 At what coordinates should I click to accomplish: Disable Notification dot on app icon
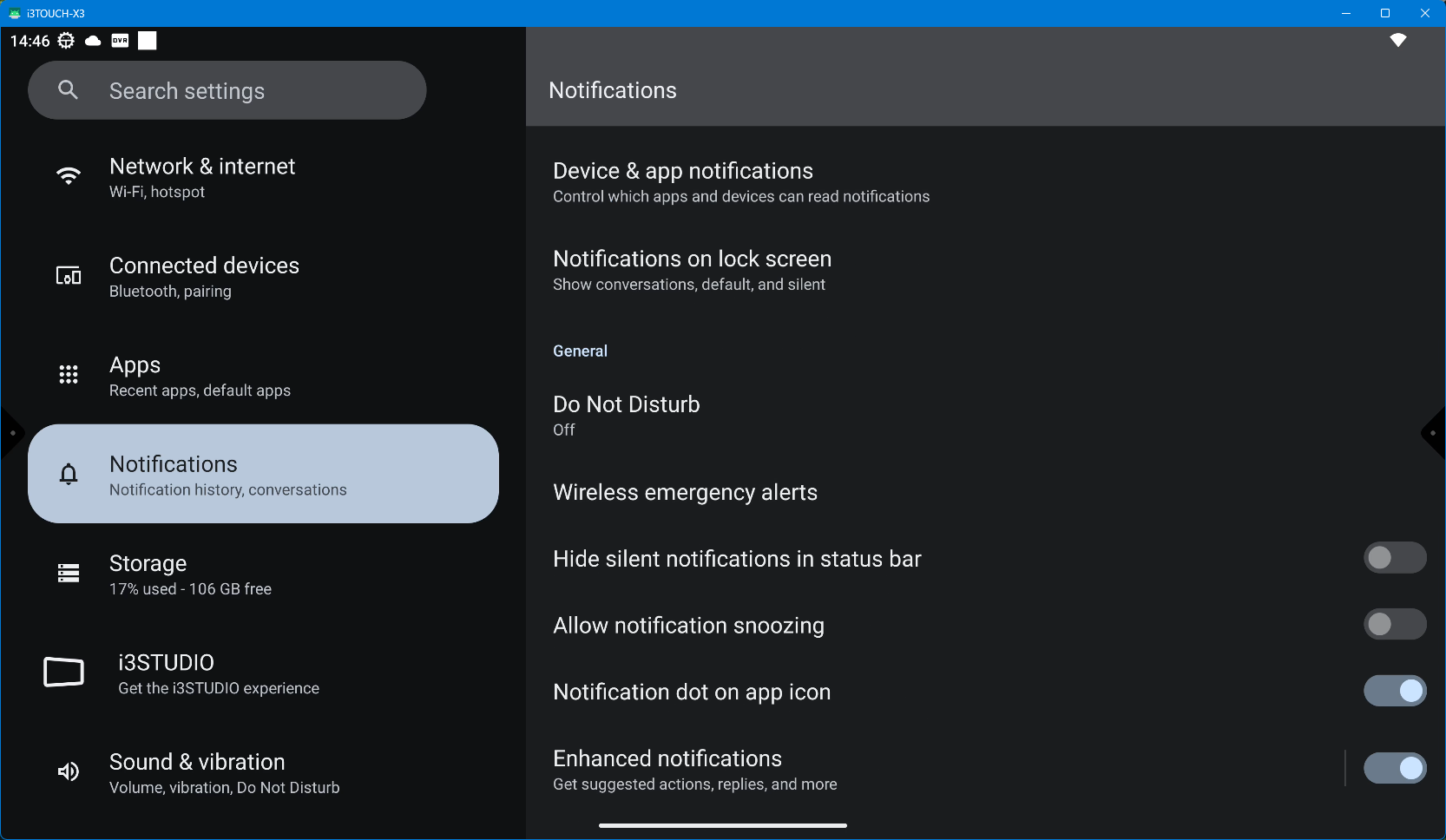click(x=1394, y=692)
